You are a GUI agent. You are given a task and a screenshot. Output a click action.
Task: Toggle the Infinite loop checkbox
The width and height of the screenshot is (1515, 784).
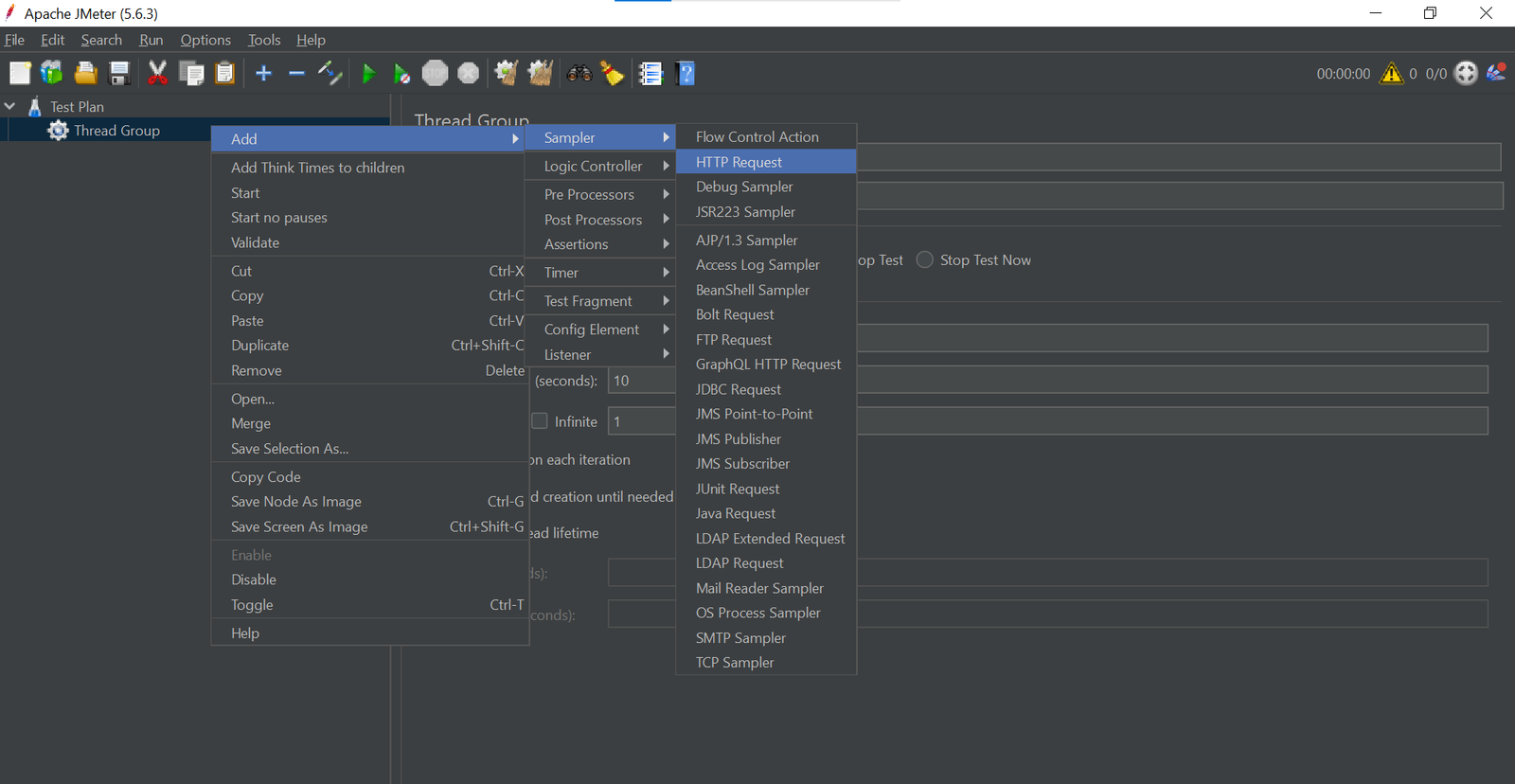[x=540, y=420]
